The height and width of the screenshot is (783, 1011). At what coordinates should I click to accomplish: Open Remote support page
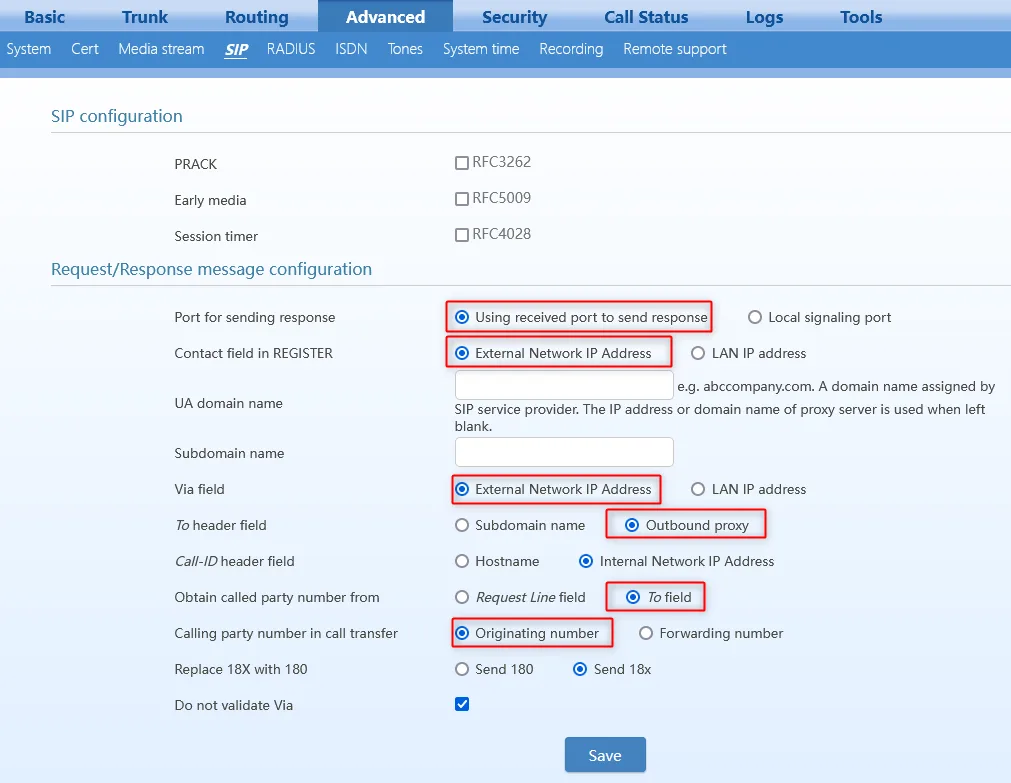tap(675, 49)
